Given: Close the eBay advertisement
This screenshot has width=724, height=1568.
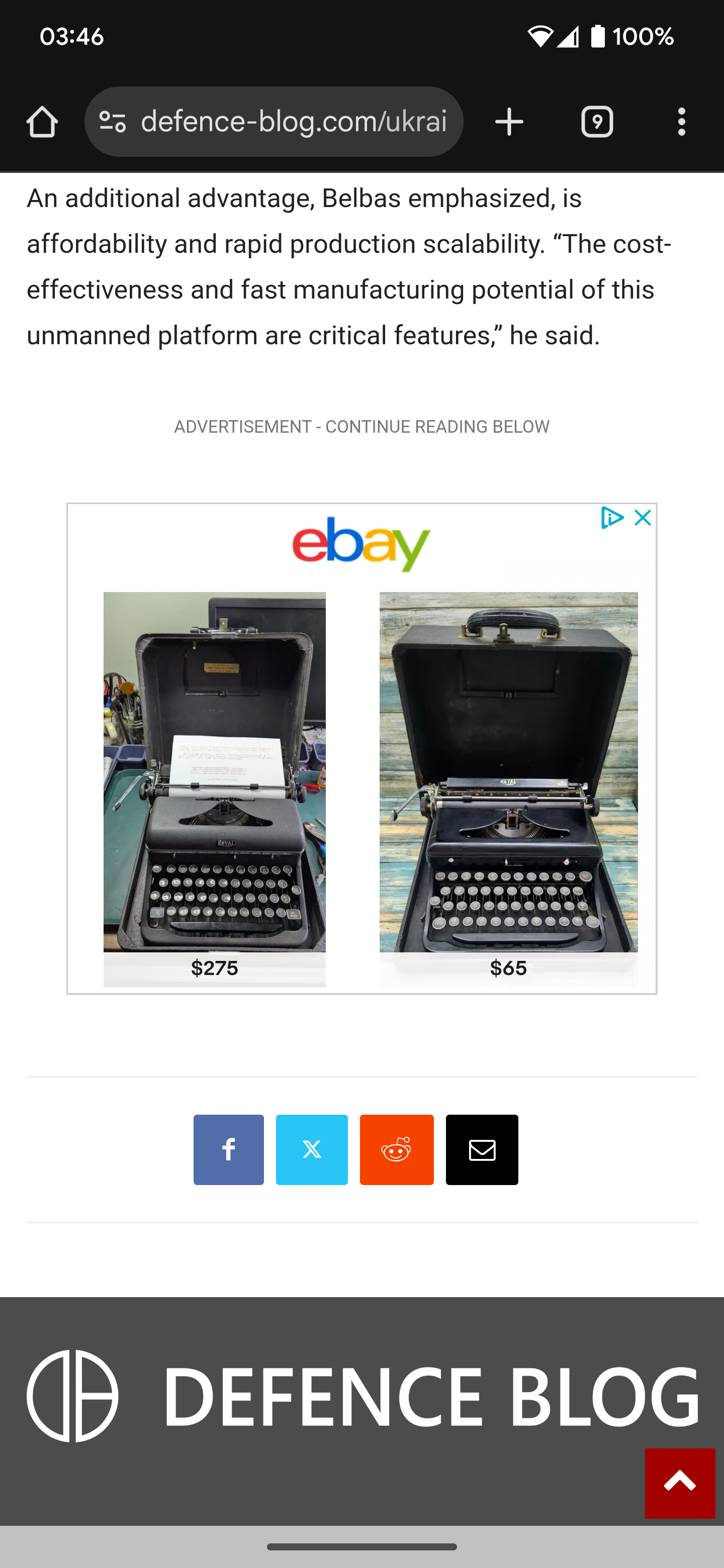Looking at the screenshot, I should [x=643, y=518].
